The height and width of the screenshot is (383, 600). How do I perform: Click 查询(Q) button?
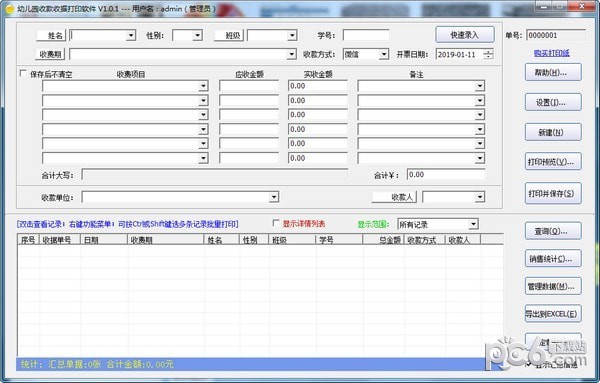point(553,231)
